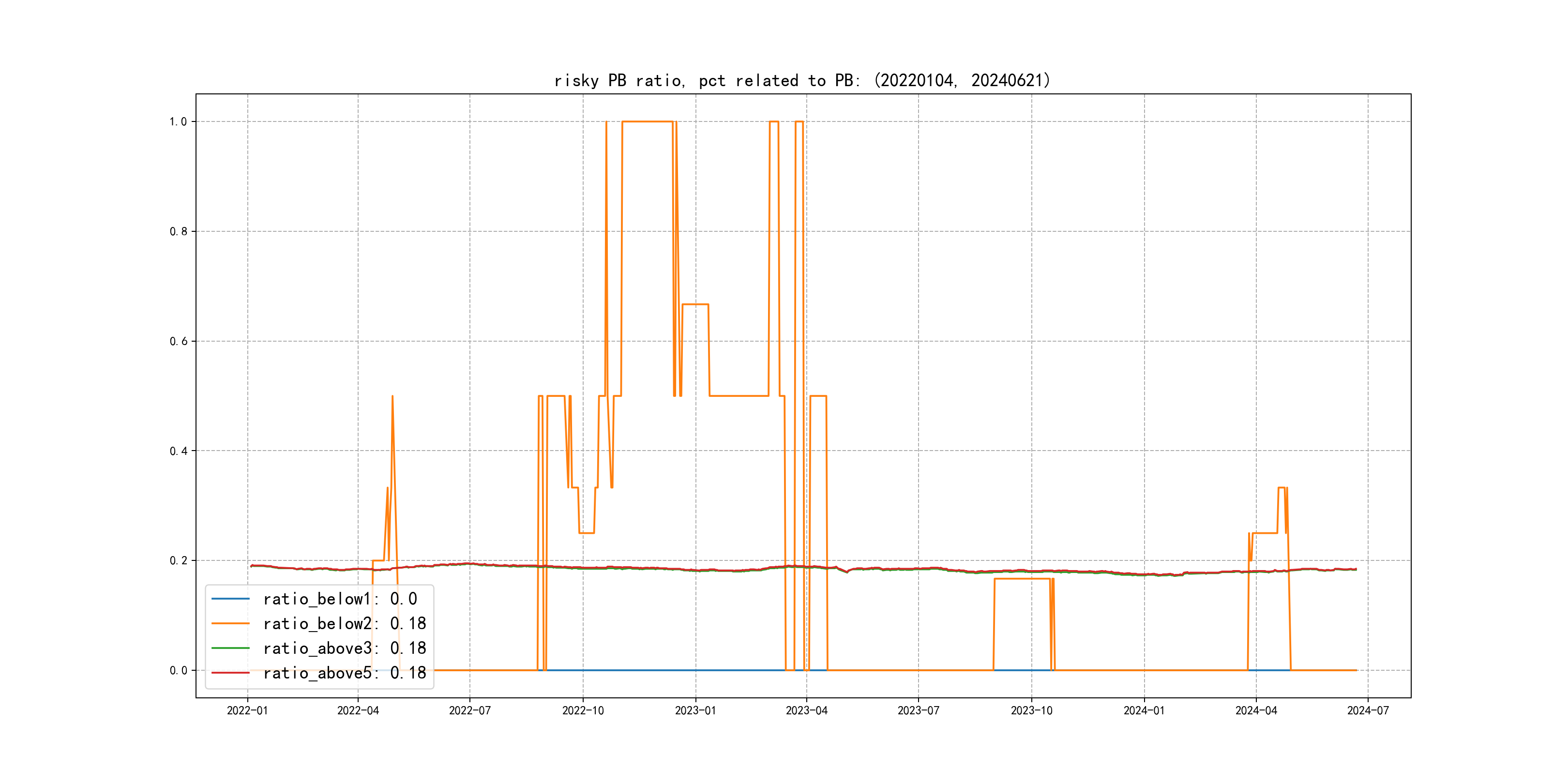Click the 0.4 y-axis tick label
Viewport: 1568px width, 784px height.
click(x=178, y=451)
